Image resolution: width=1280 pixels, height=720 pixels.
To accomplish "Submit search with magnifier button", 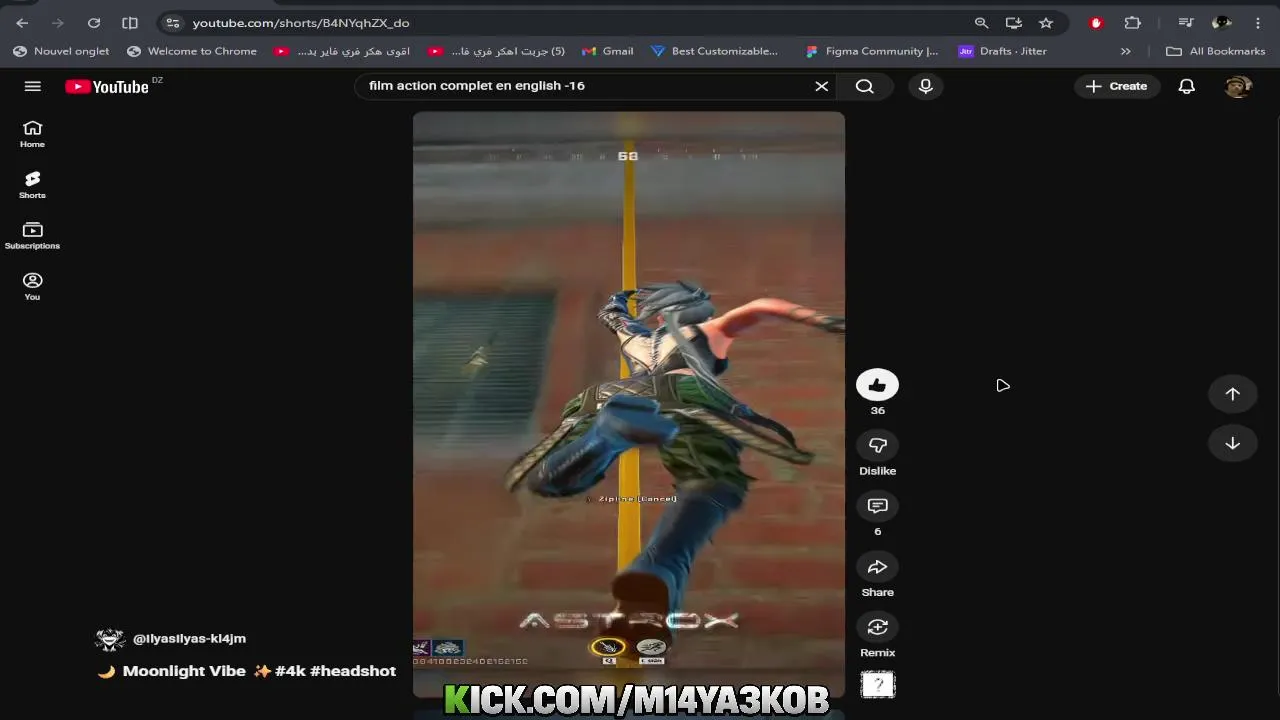I will tap(865, 86).
